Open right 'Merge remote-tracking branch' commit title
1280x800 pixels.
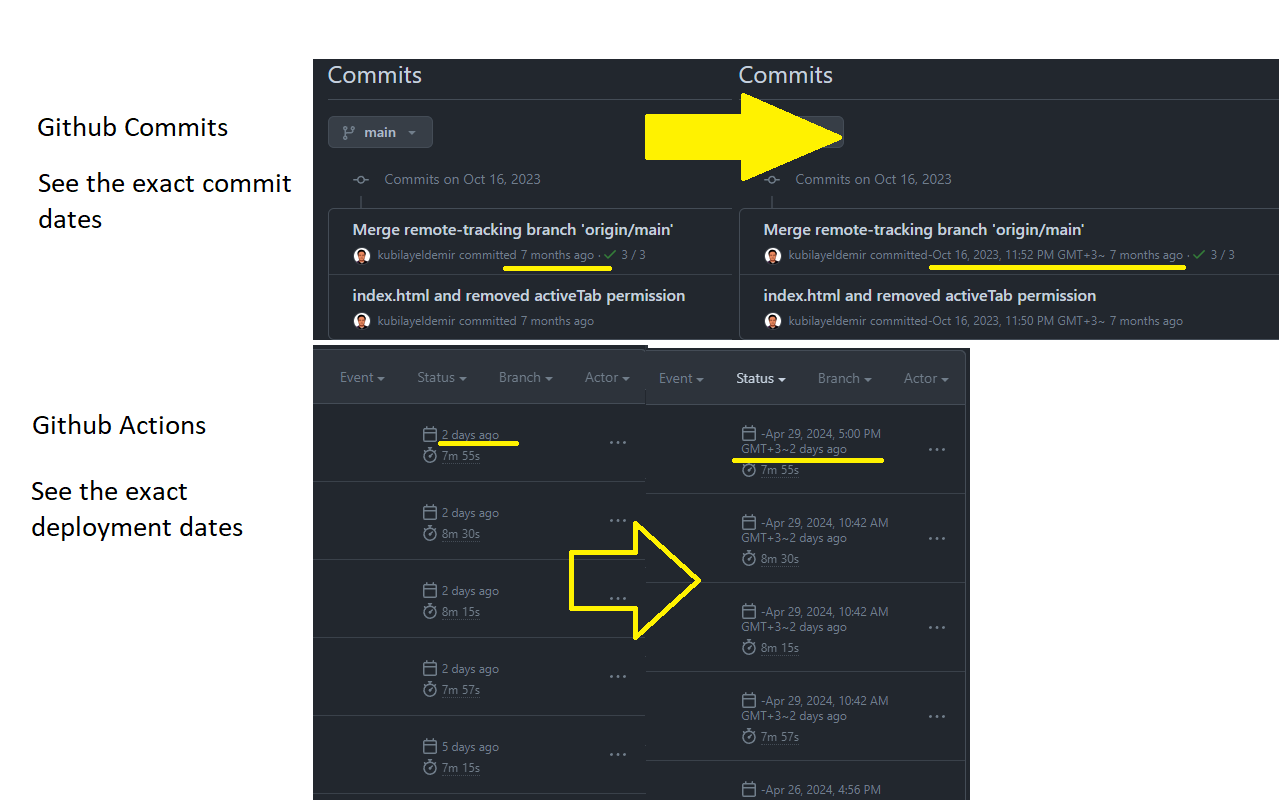pyautogui.click(x=924, y=230)
